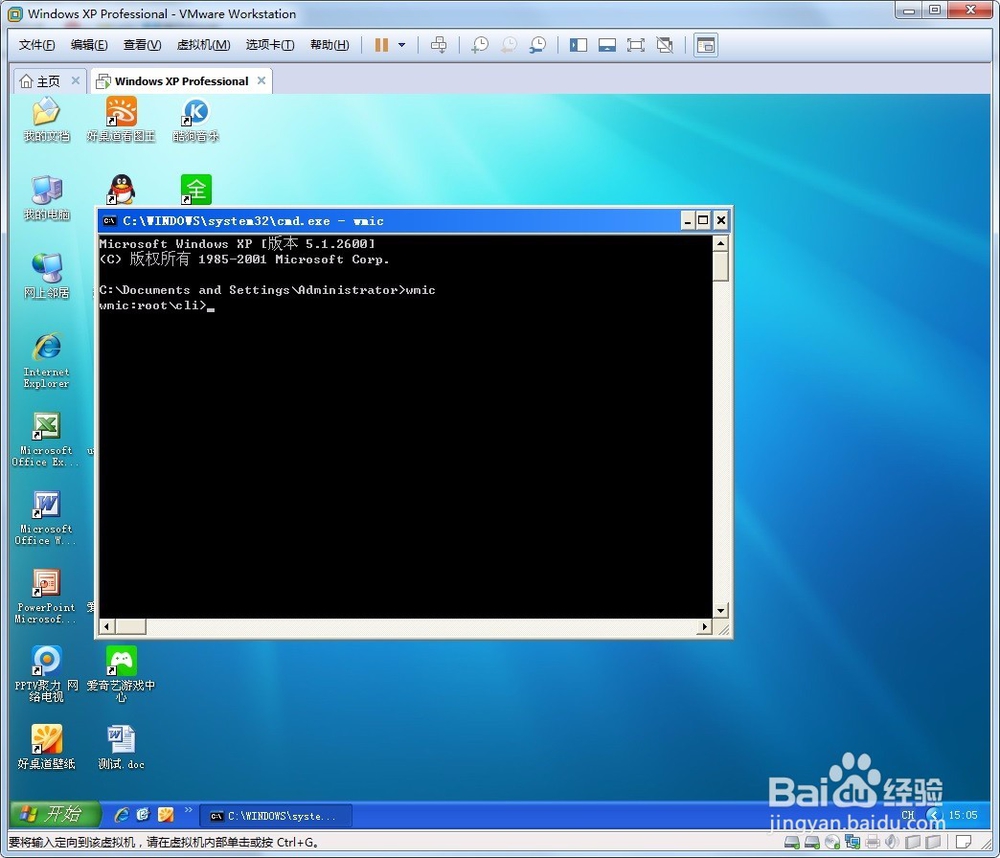
Task: Select 测试.doc file on desktop
Action: [121, 747]
